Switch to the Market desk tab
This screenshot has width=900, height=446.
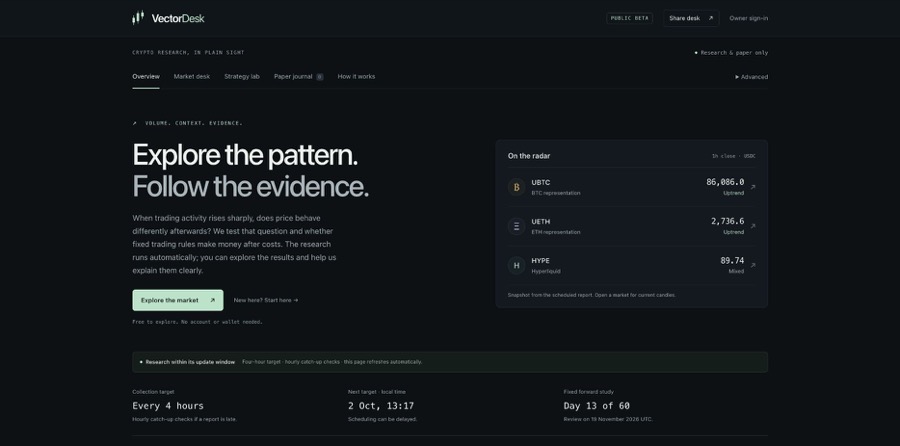pyautogui.click(x=192, y=76)
